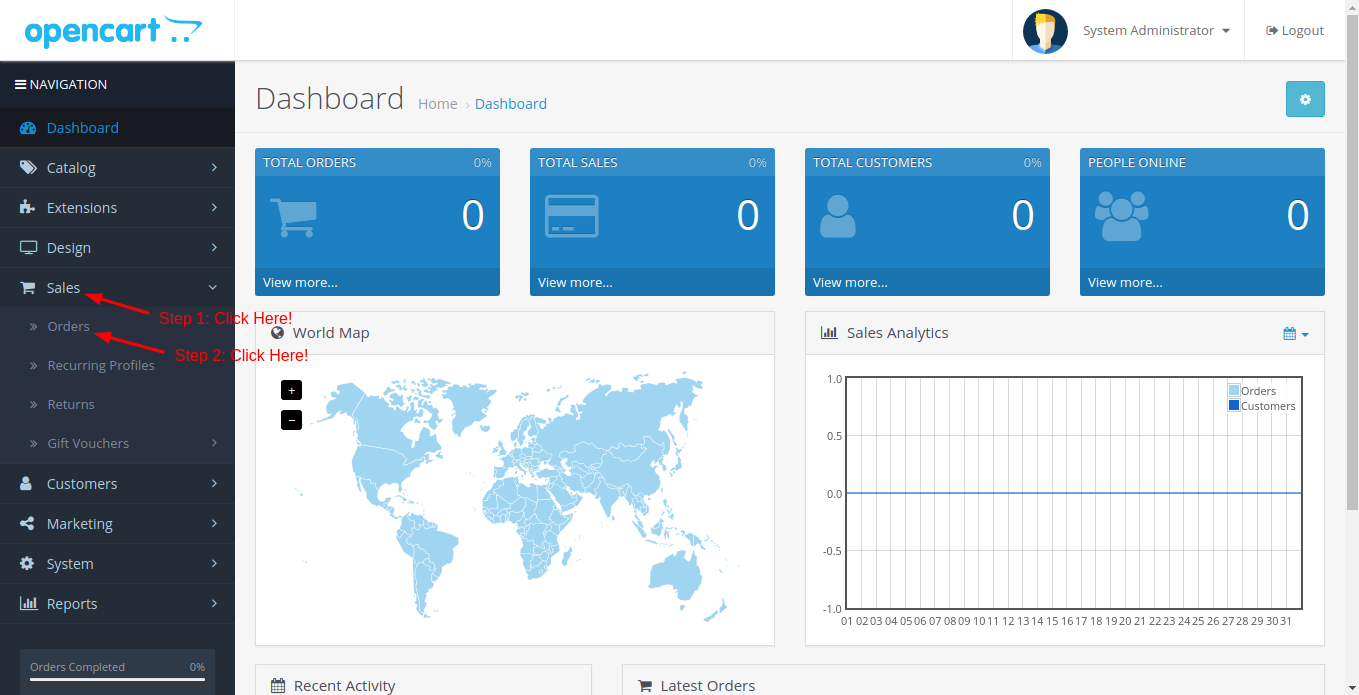Click the Sales shopping cart icon
Image resolution: width=1359 pixels, height=695 pixels.
(28, 288)
